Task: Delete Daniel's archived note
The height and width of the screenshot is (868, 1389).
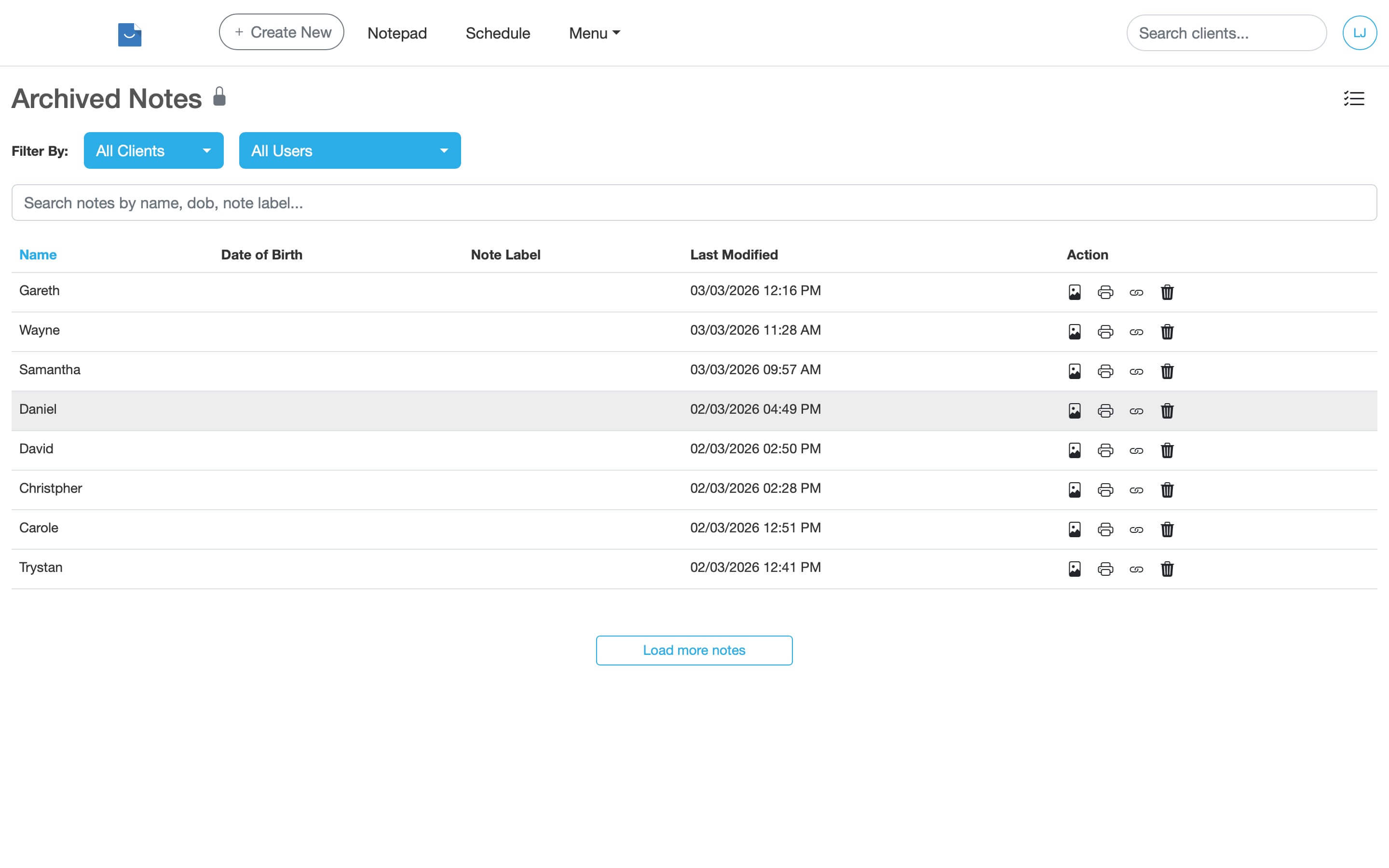Action: (x=1167, y=410)
